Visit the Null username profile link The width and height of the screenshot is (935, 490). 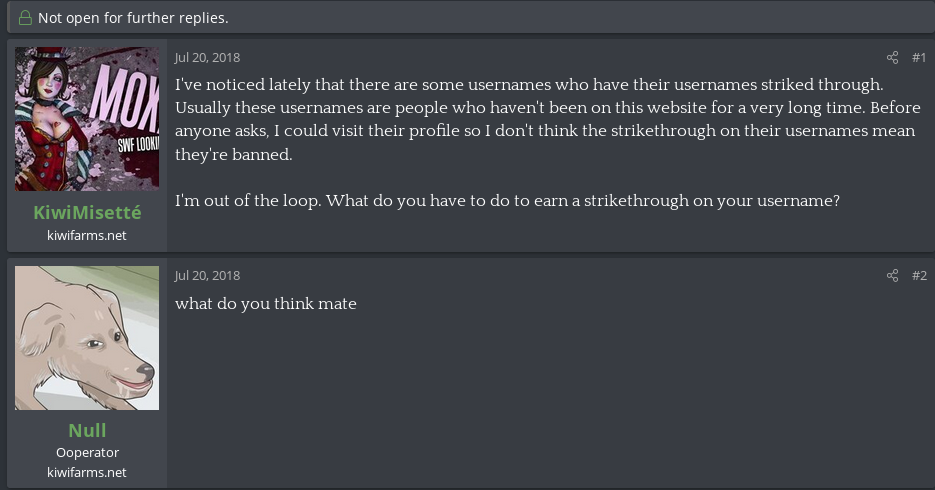click(x=87, y=431)
